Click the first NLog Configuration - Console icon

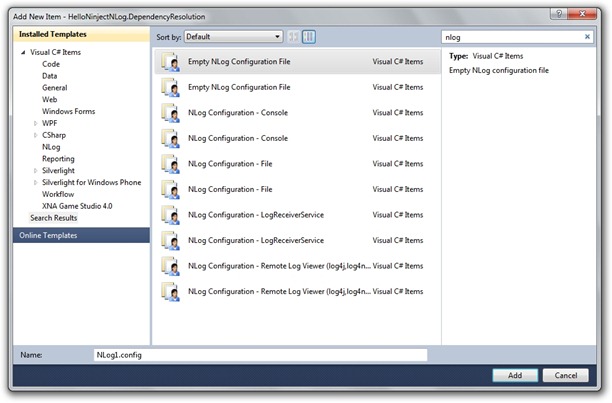(x=169, y=113)
